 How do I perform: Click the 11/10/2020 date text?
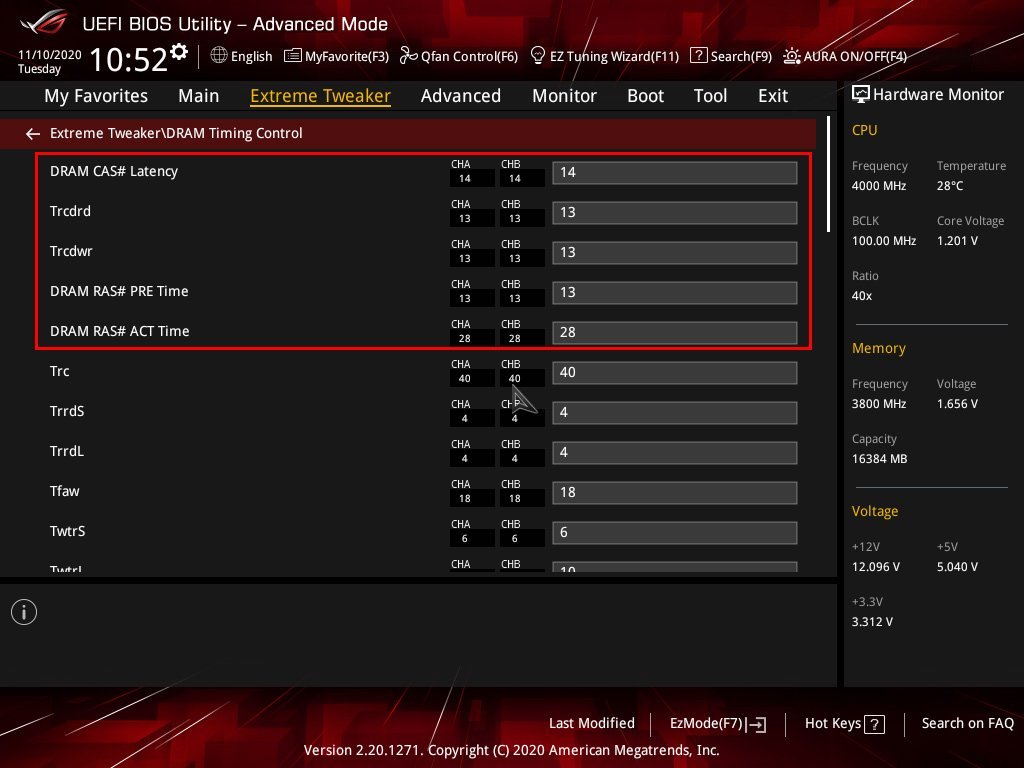click(50, 54)
